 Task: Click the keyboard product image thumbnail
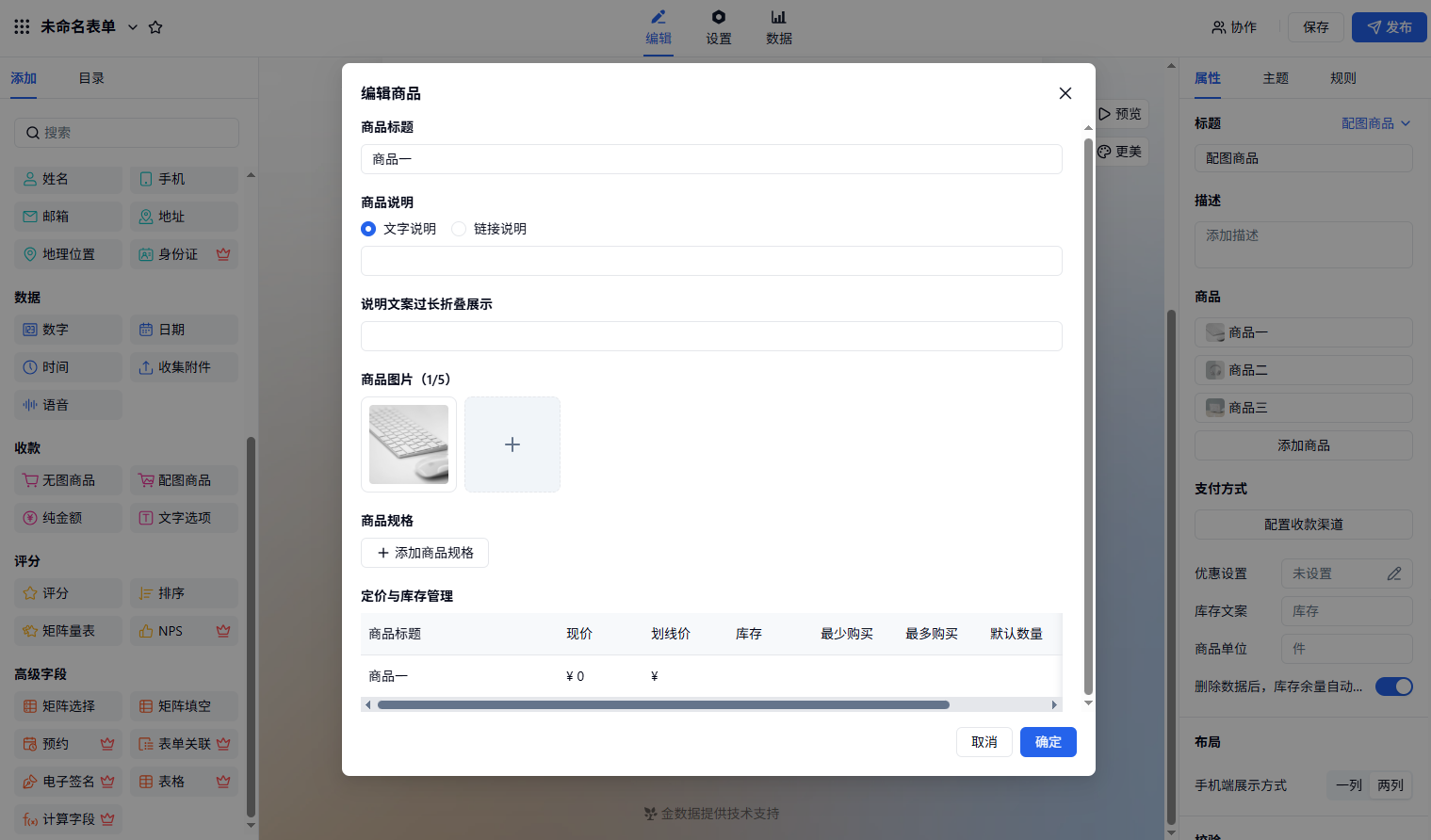(x=409, y=444)
